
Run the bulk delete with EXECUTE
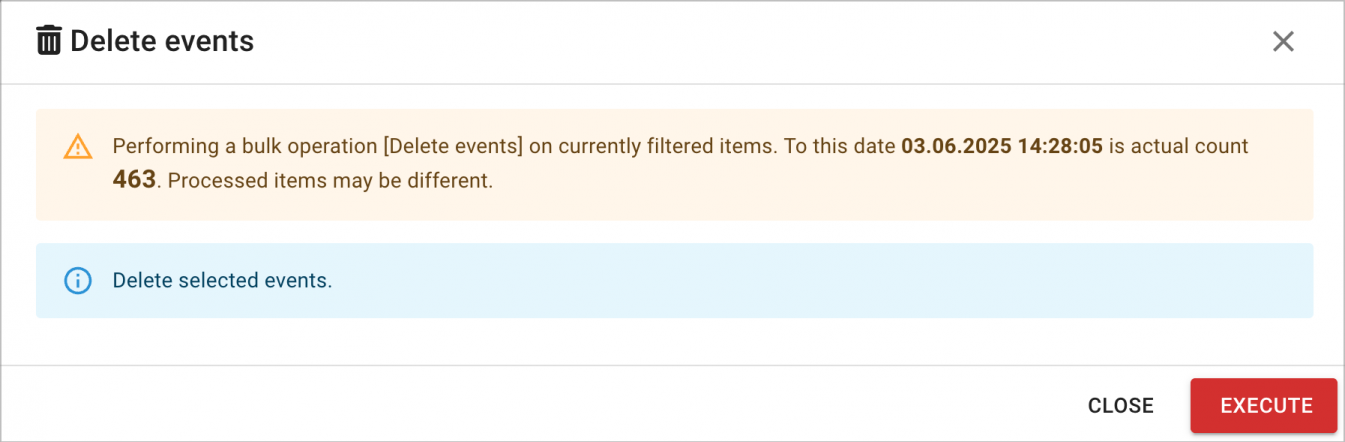(1266, 406)
